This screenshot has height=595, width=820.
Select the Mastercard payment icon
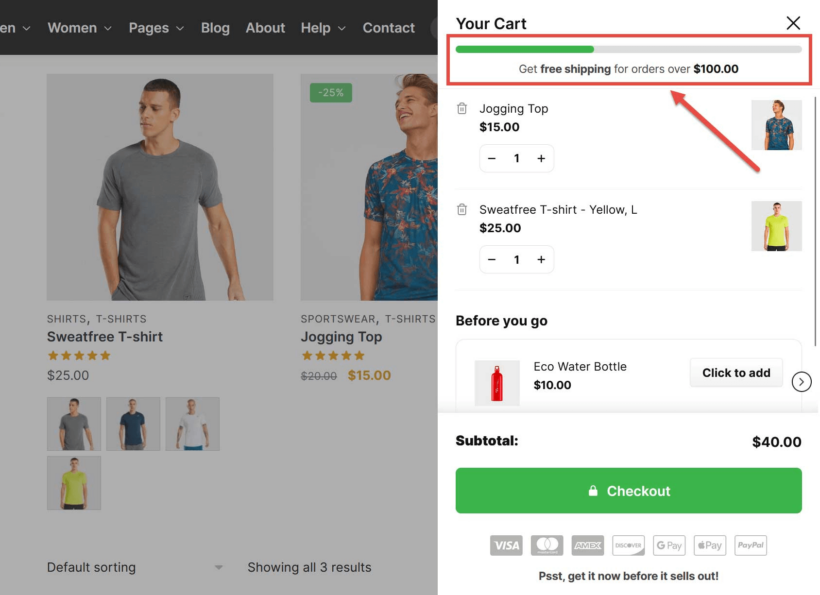[547, 545]
